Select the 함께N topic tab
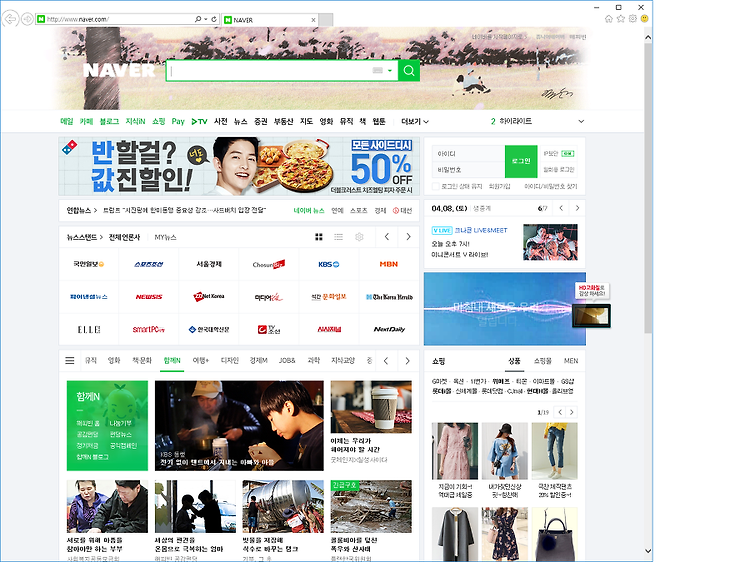The width and height of the screenshot is (750, 562). pyautogui.click(x=172, y=361)
